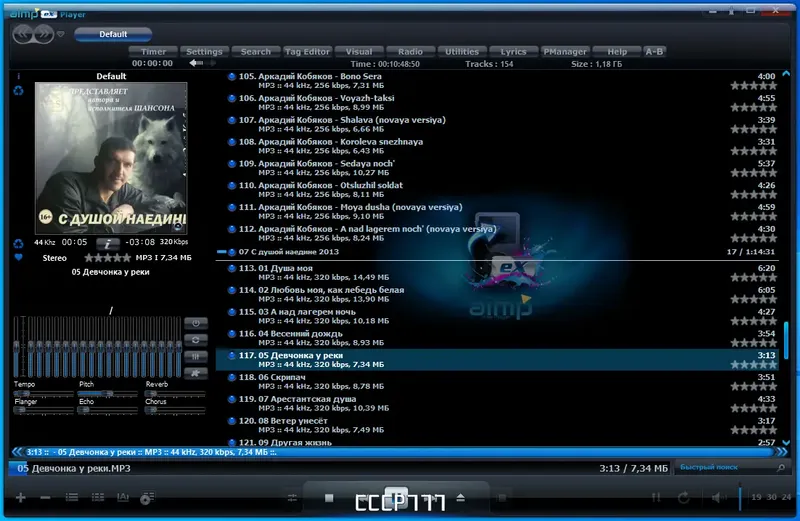Click the small info 'i' icon above recycle icon
800x521 pixels.
pyautogui.click(x=18, y=76)
